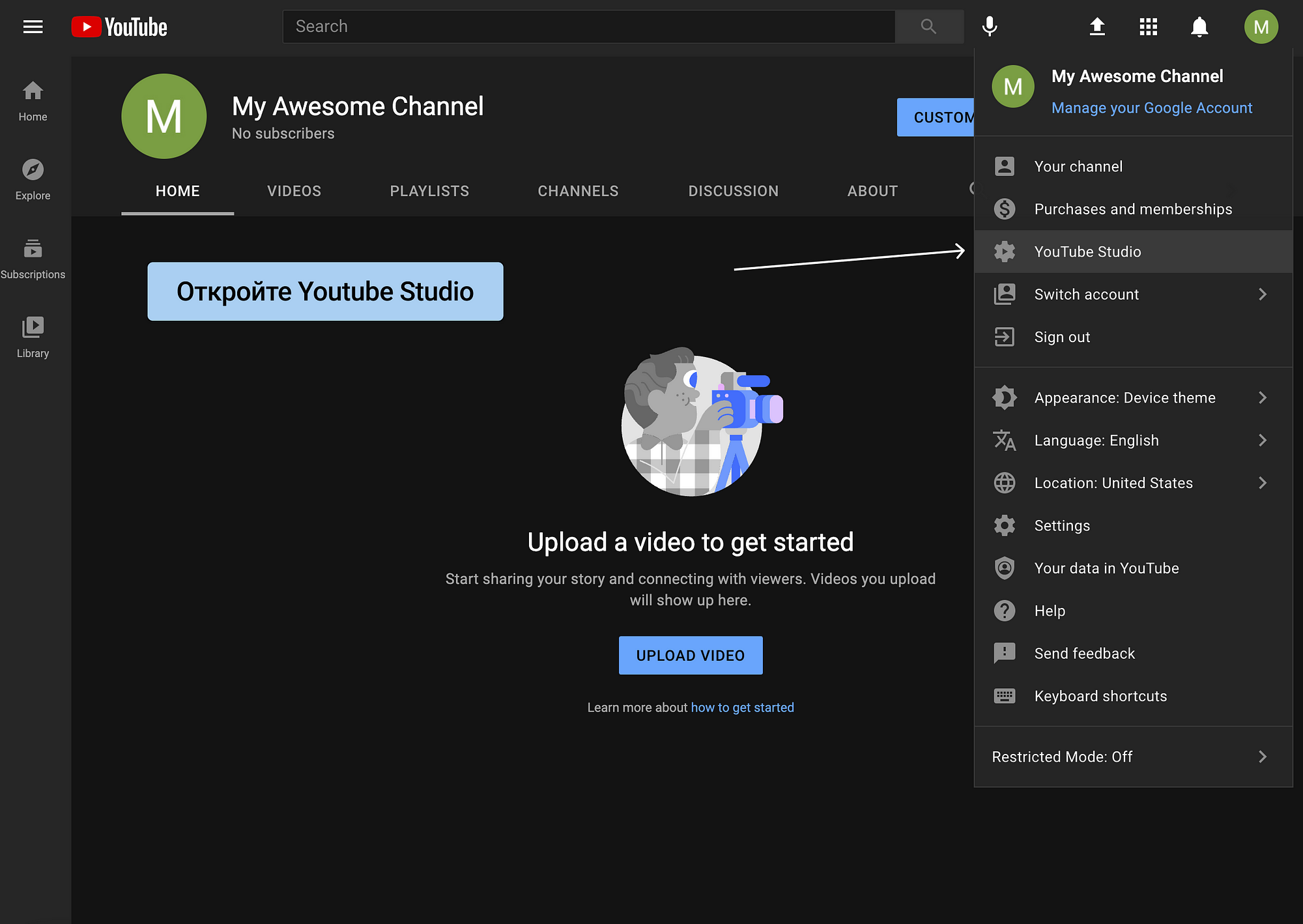The height and width of the screenshot is (924, 1303).
Task: Click the Keyboard shortcuts keyboard icon
Action: [1005, 696]
